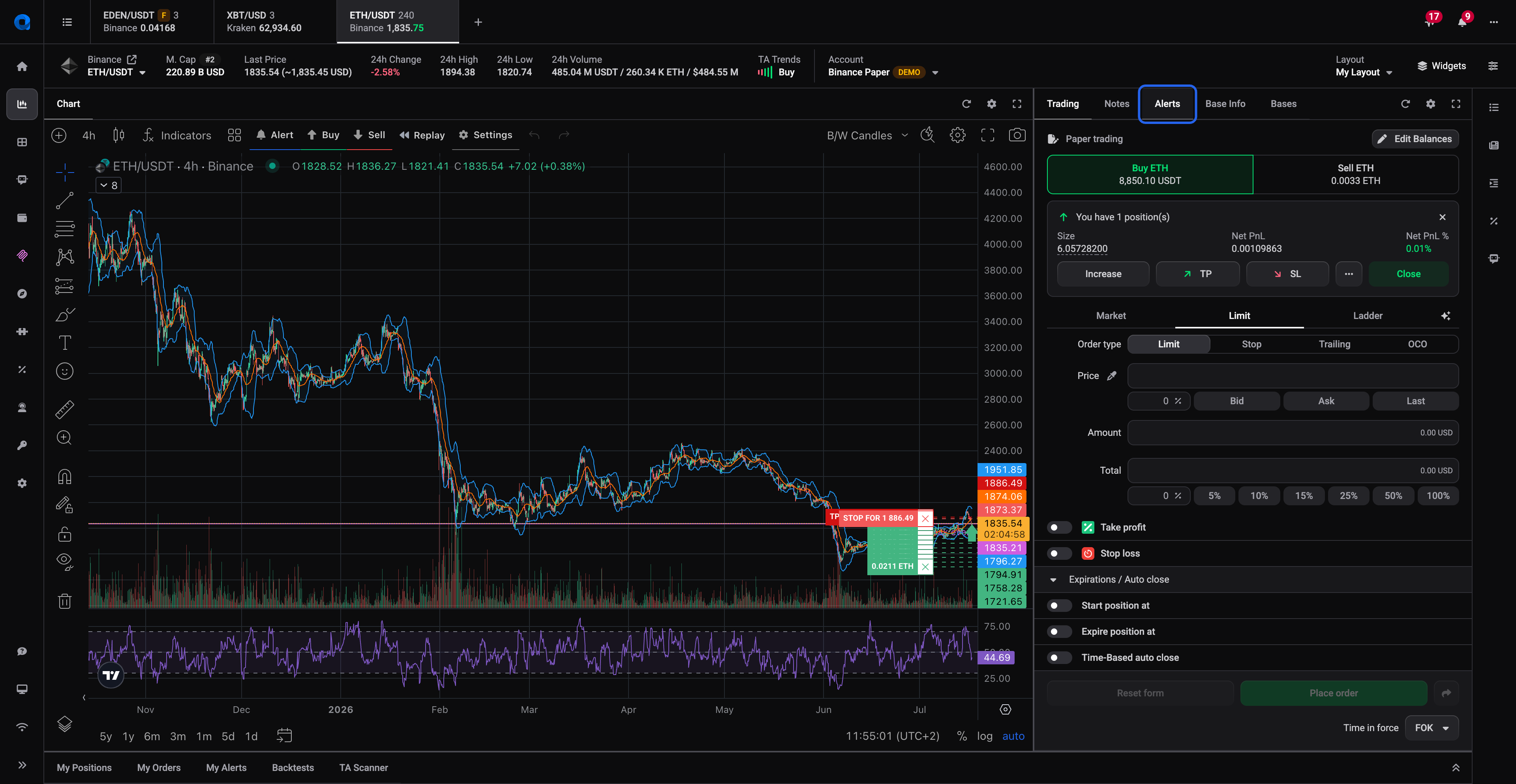1516x784 pixels.
Task: Open the Fibonacci retracement tool group
Action: click(65, 229)
